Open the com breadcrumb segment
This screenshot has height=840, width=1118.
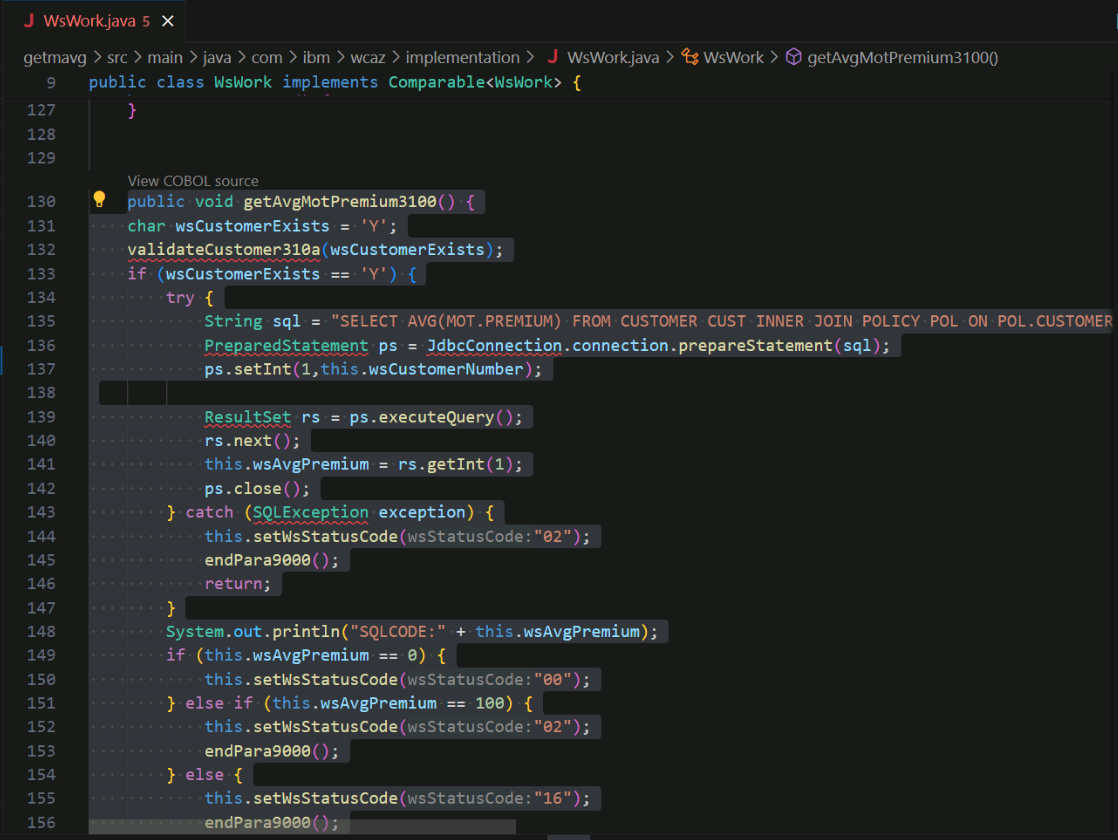(x=267, y=58)
